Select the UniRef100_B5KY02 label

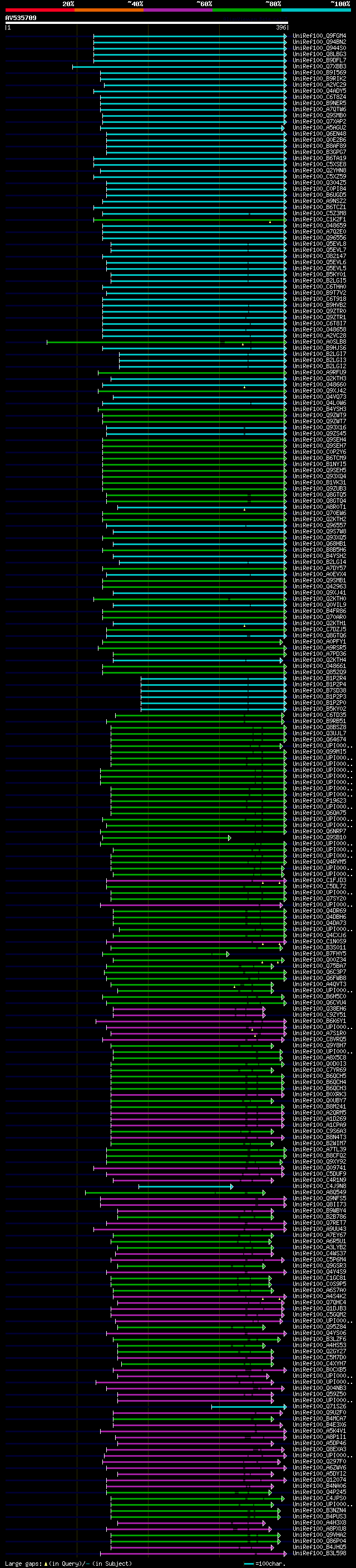tap(319, 709)
